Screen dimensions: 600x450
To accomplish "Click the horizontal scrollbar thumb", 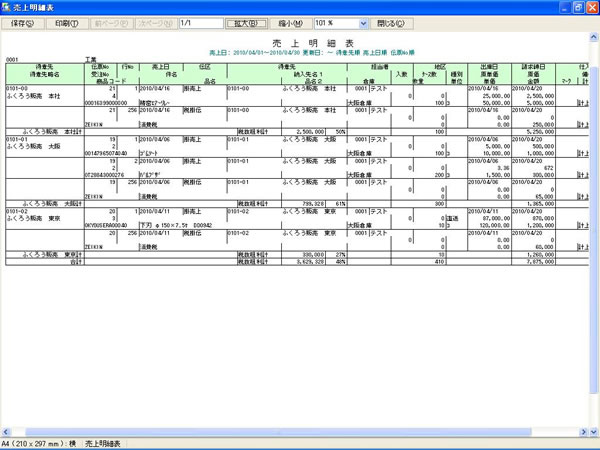I will coord(278,432).
